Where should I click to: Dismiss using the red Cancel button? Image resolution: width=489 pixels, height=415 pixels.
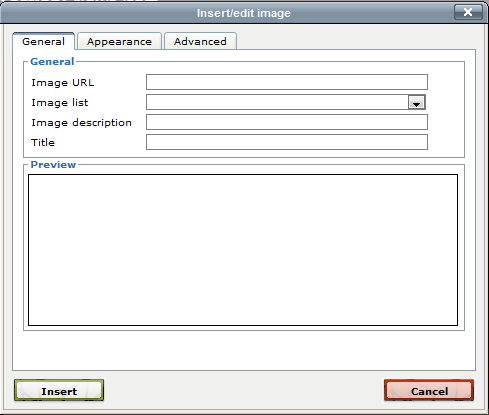click(429, 390)
